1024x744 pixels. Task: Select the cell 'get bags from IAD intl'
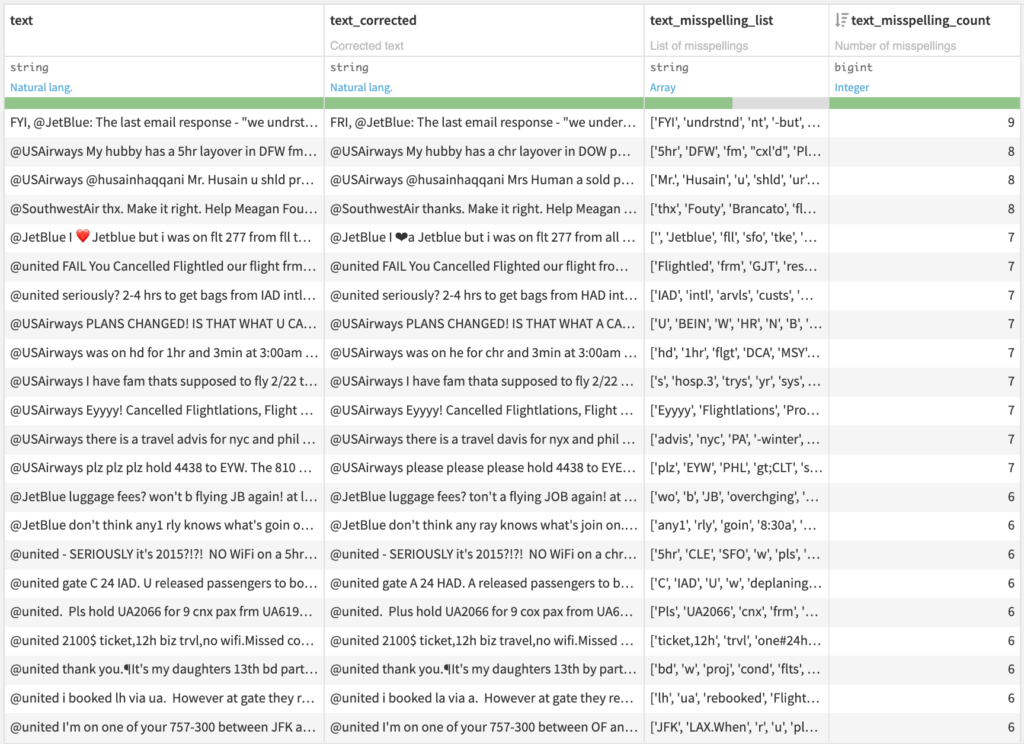tap(164, 295)
